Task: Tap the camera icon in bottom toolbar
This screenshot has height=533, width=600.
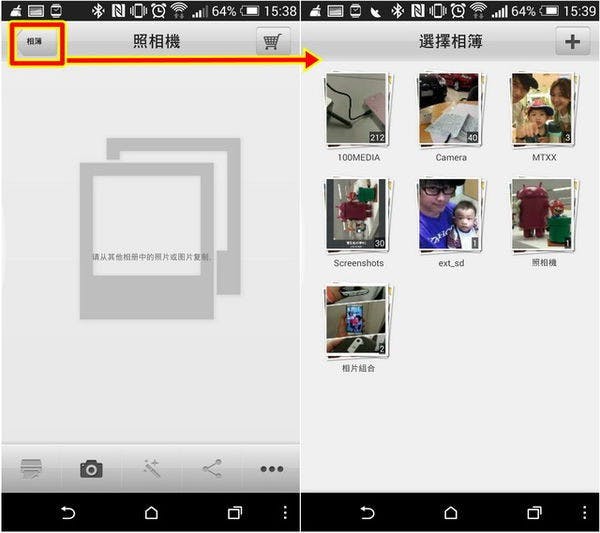Action: point(91,469)
